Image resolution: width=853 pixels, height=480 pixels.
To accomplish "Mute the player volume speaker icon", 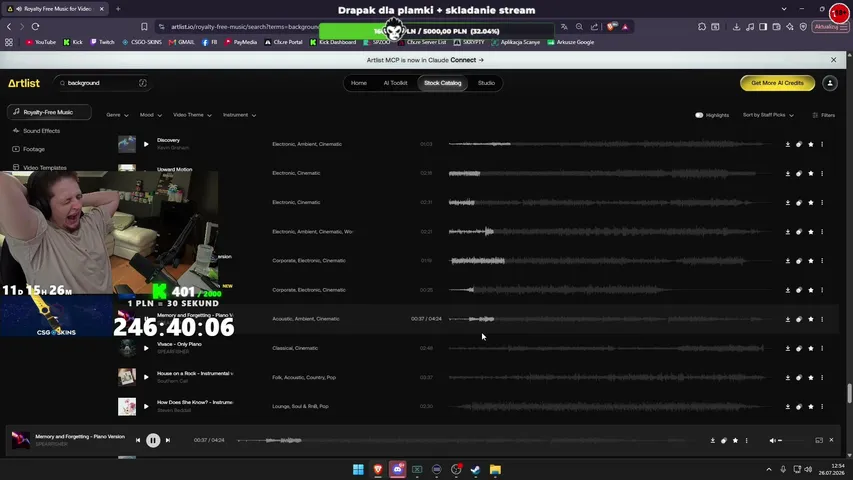I will [x=772, y=440].
